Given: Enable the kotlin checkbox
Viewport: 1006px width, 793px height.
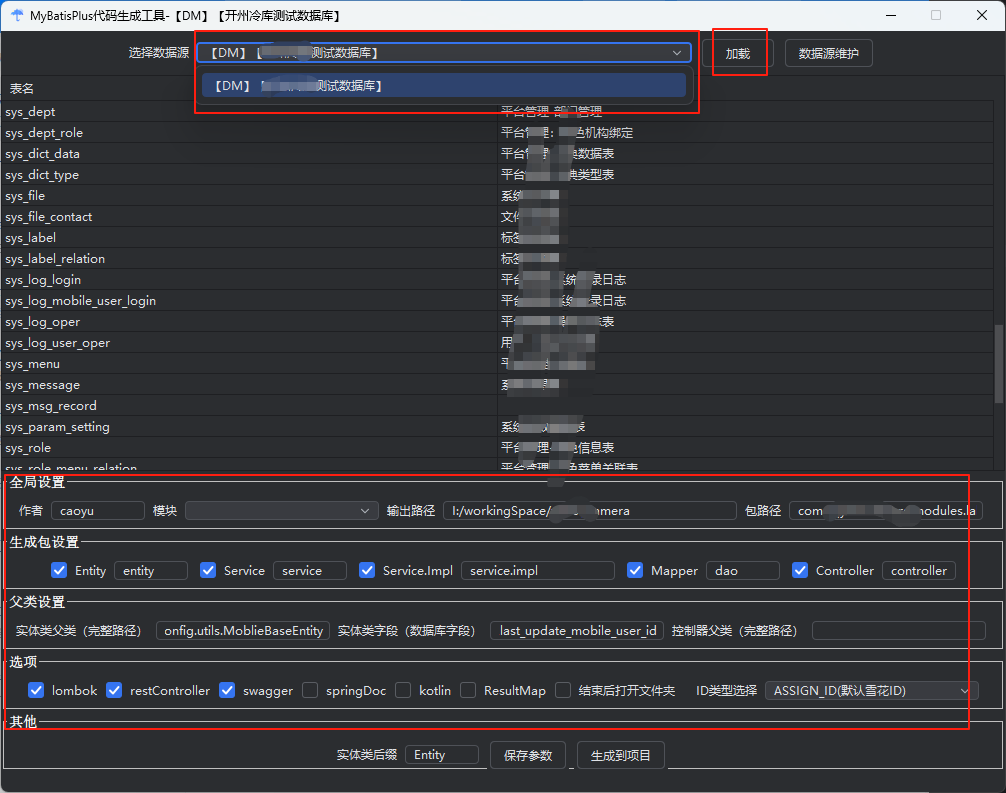Looking at the screenshot, I should 403,690.
